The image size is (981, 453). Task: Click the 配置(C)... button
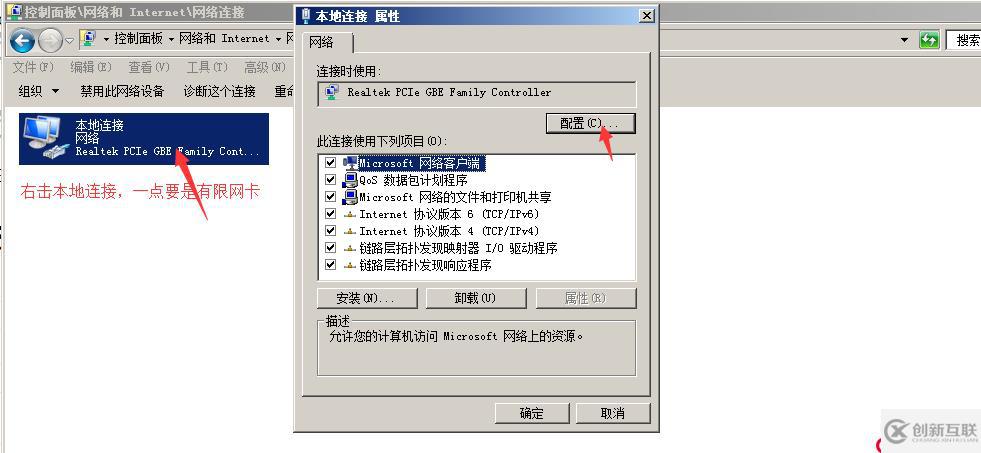[591, 124]
